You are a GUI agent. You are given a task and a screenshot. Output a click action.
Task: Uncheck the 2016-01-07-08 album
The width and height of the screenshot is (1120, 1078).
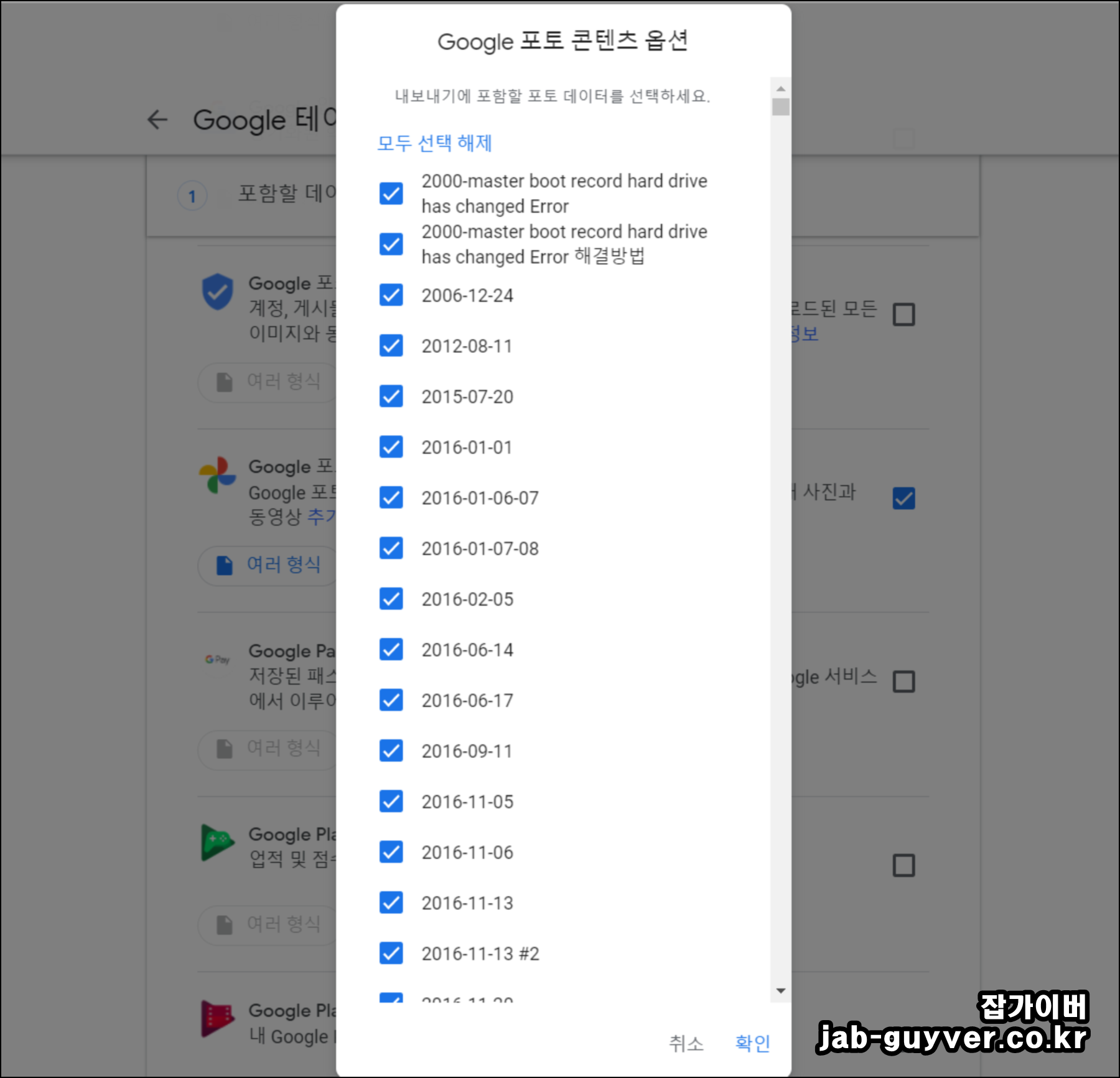click(391, 548)
